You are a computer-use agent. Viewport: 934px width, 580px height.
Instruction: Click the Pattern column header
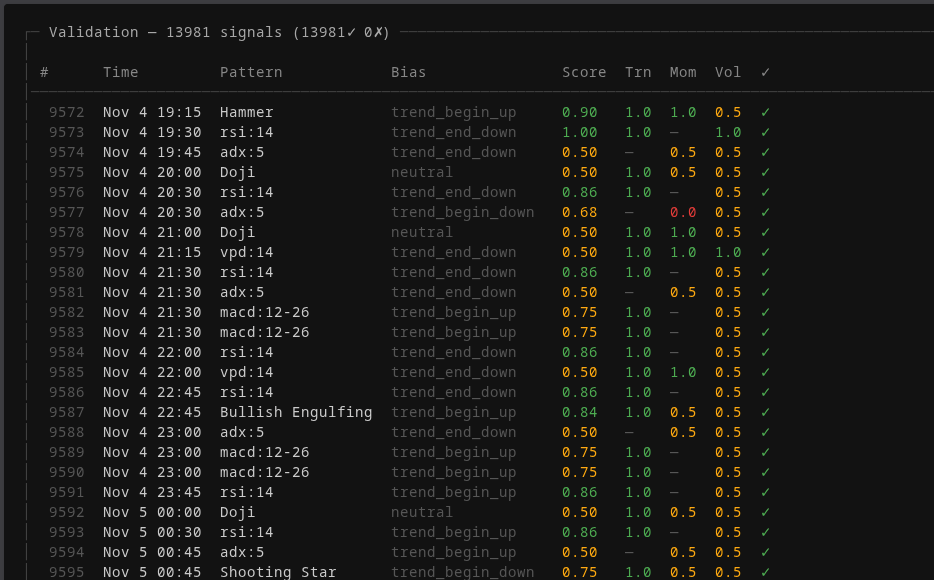coord(251,72)
